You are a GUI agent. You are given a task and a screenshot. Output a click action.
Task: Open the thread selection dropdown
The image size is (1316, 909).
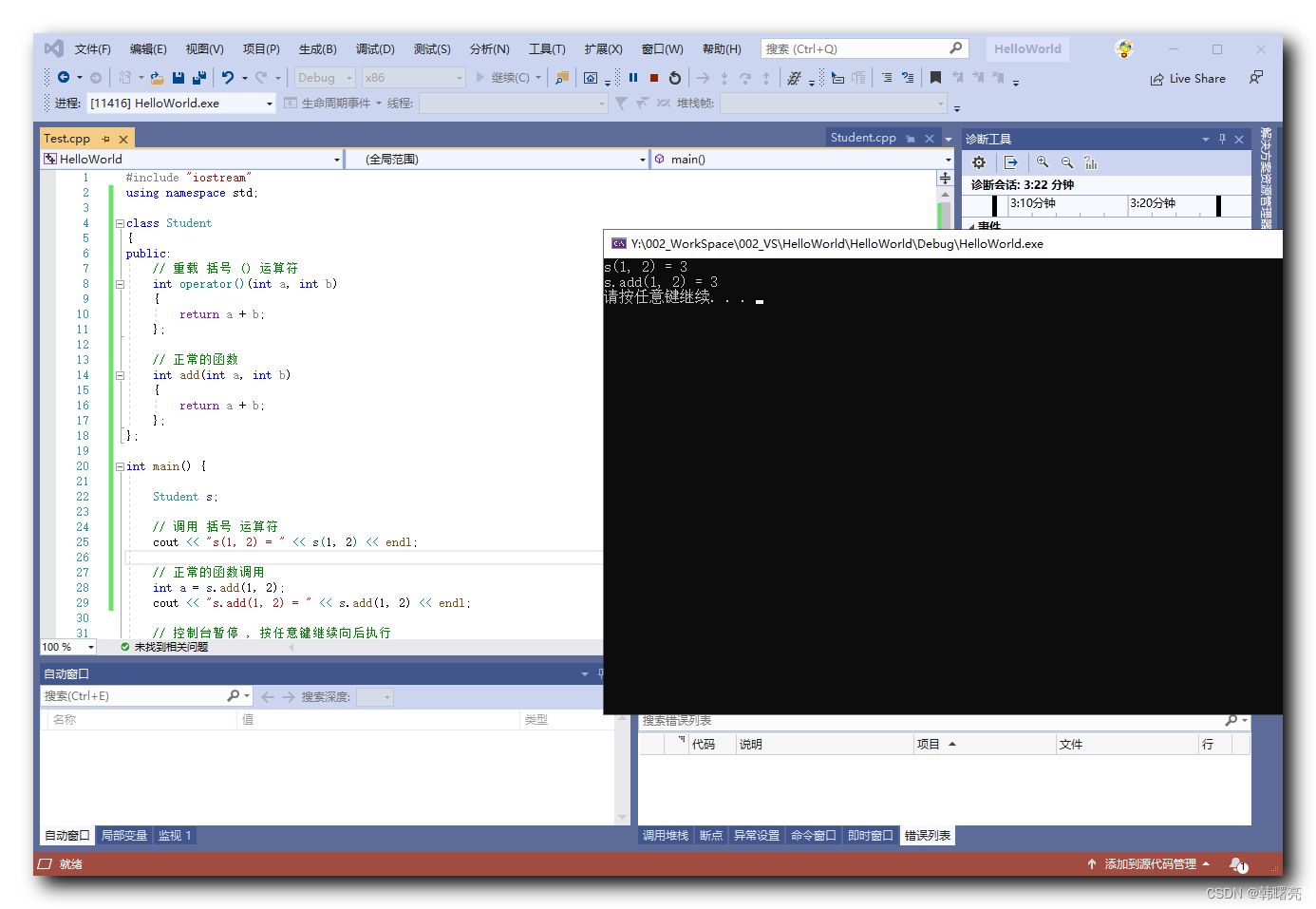[514, 103]
